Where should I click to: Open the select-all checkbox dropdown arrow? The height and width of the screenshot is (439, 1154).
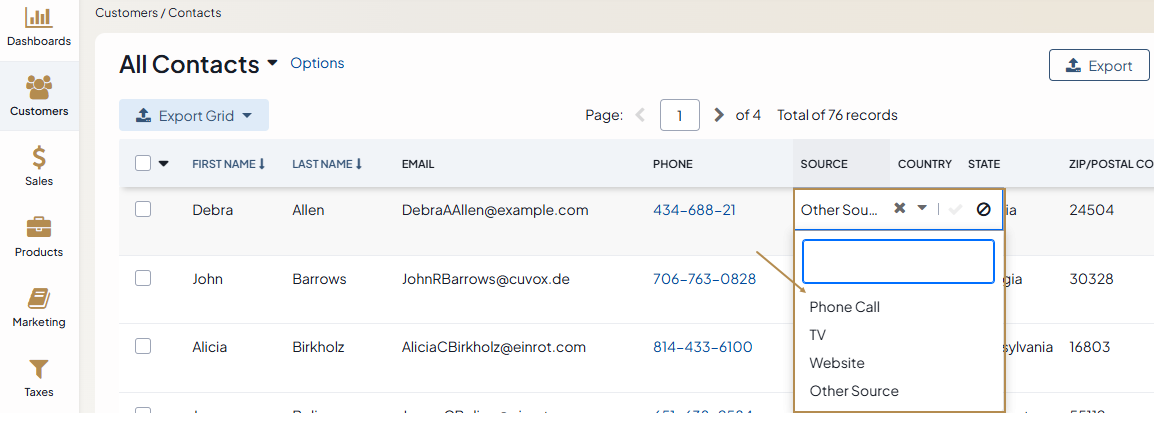[164, 164]
